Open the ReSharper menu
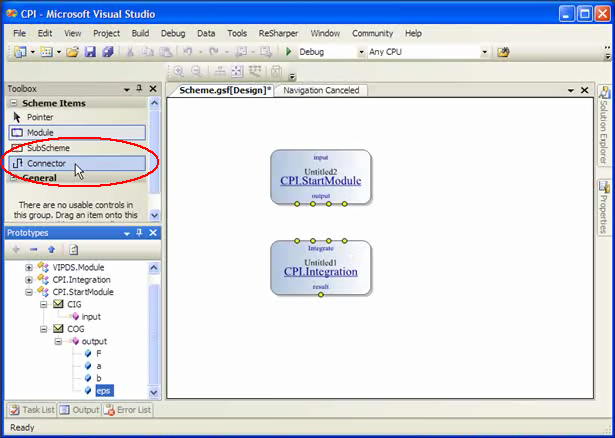This screenshot has width=615, height=438. pos(278,33)
